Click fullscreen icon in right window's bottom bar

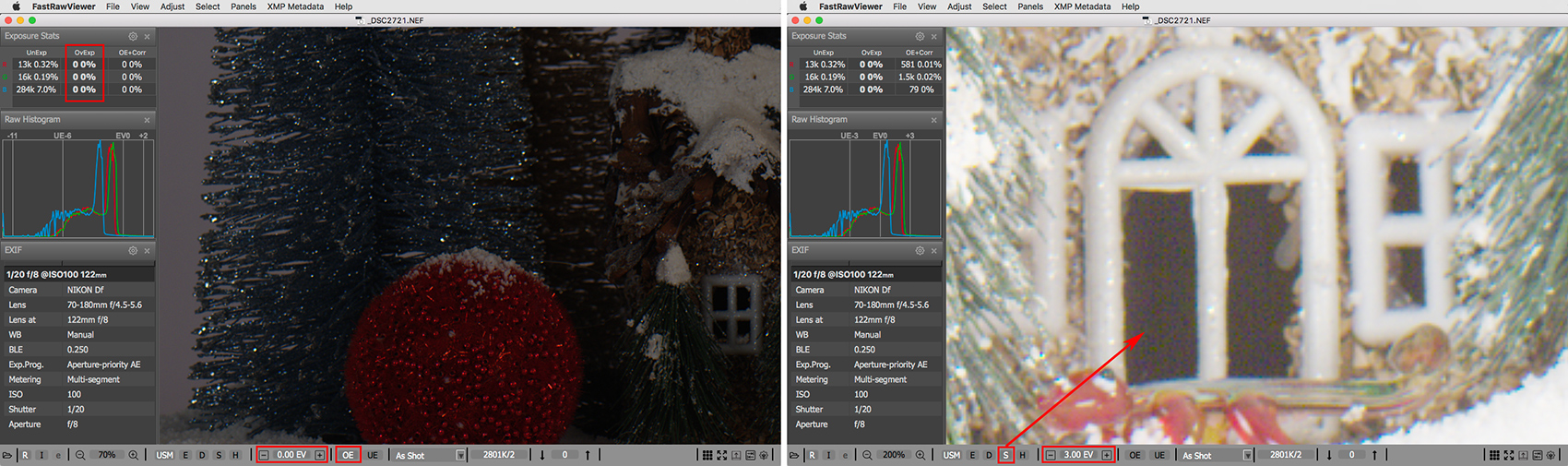(1509, 455)
